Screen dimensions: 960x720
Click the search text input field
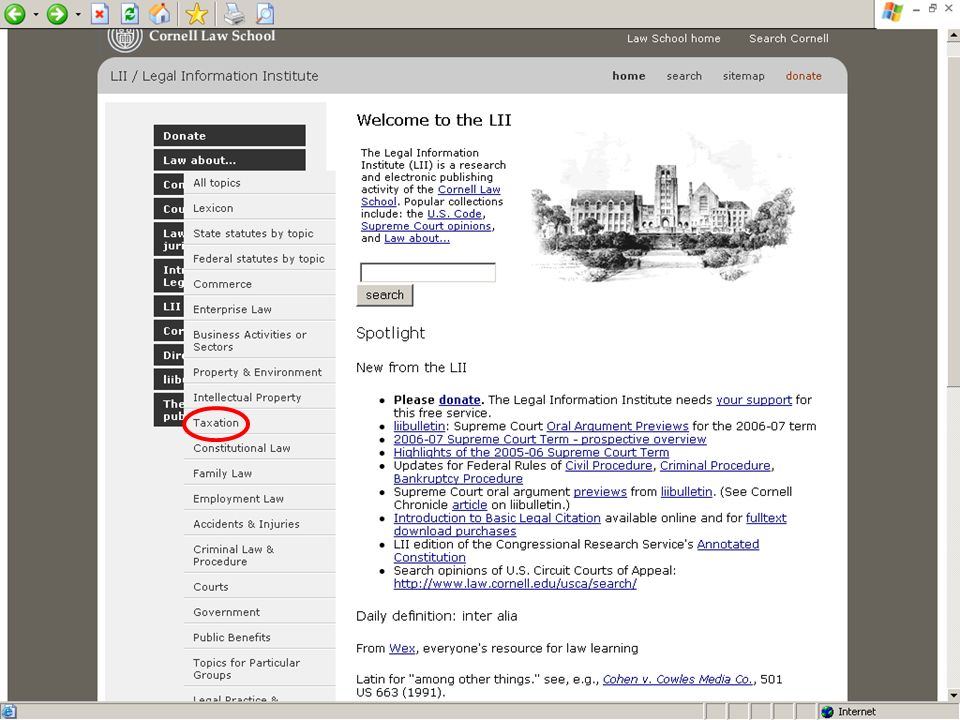pos(427,272)
